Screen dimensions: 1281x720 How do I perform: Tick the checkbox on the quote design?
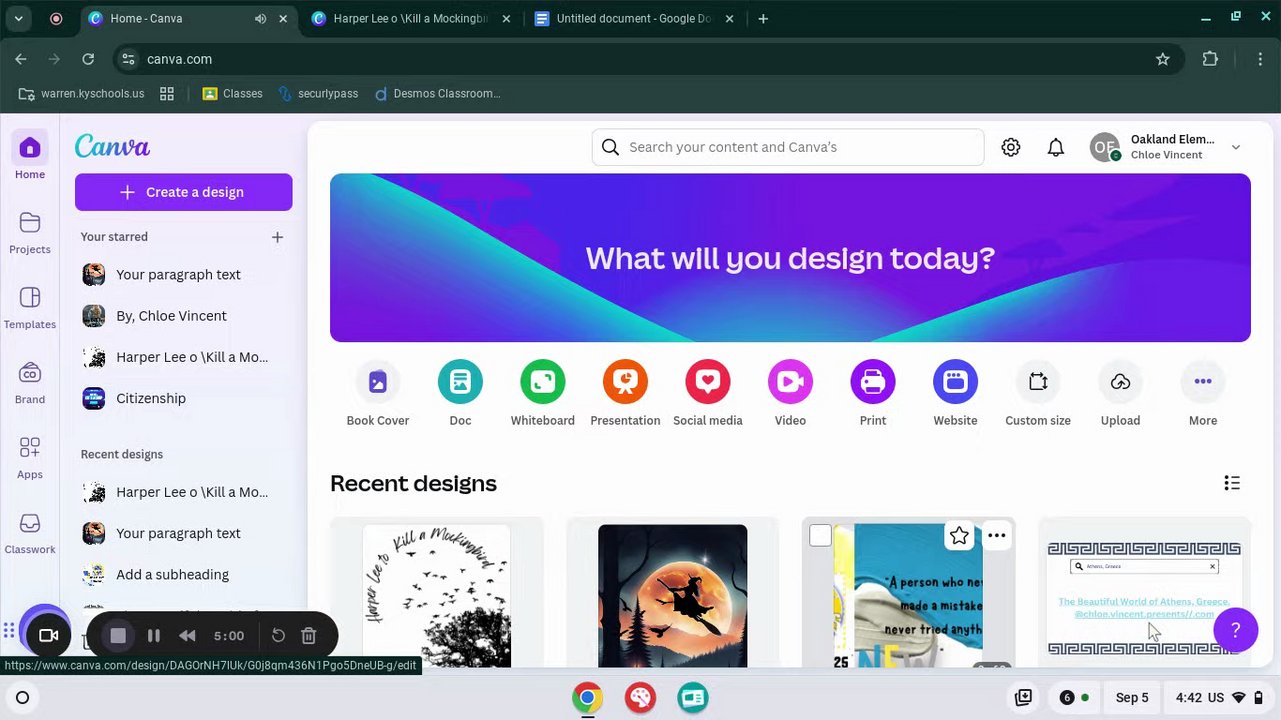point(820,536)
